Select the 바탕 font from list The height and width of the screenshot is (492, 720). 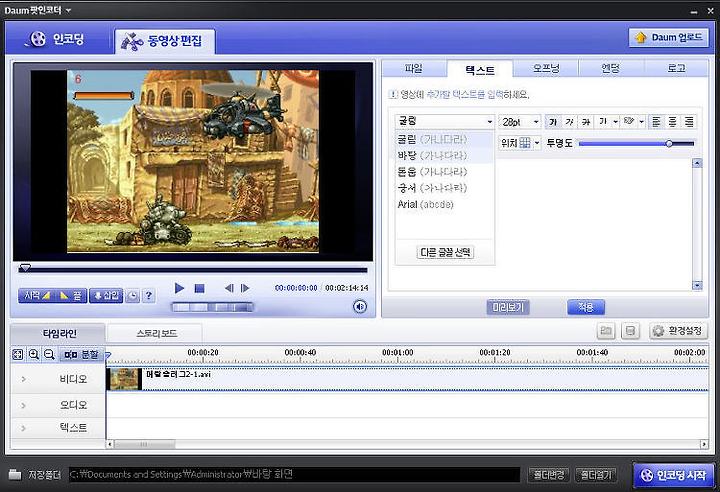coord(444,155)
